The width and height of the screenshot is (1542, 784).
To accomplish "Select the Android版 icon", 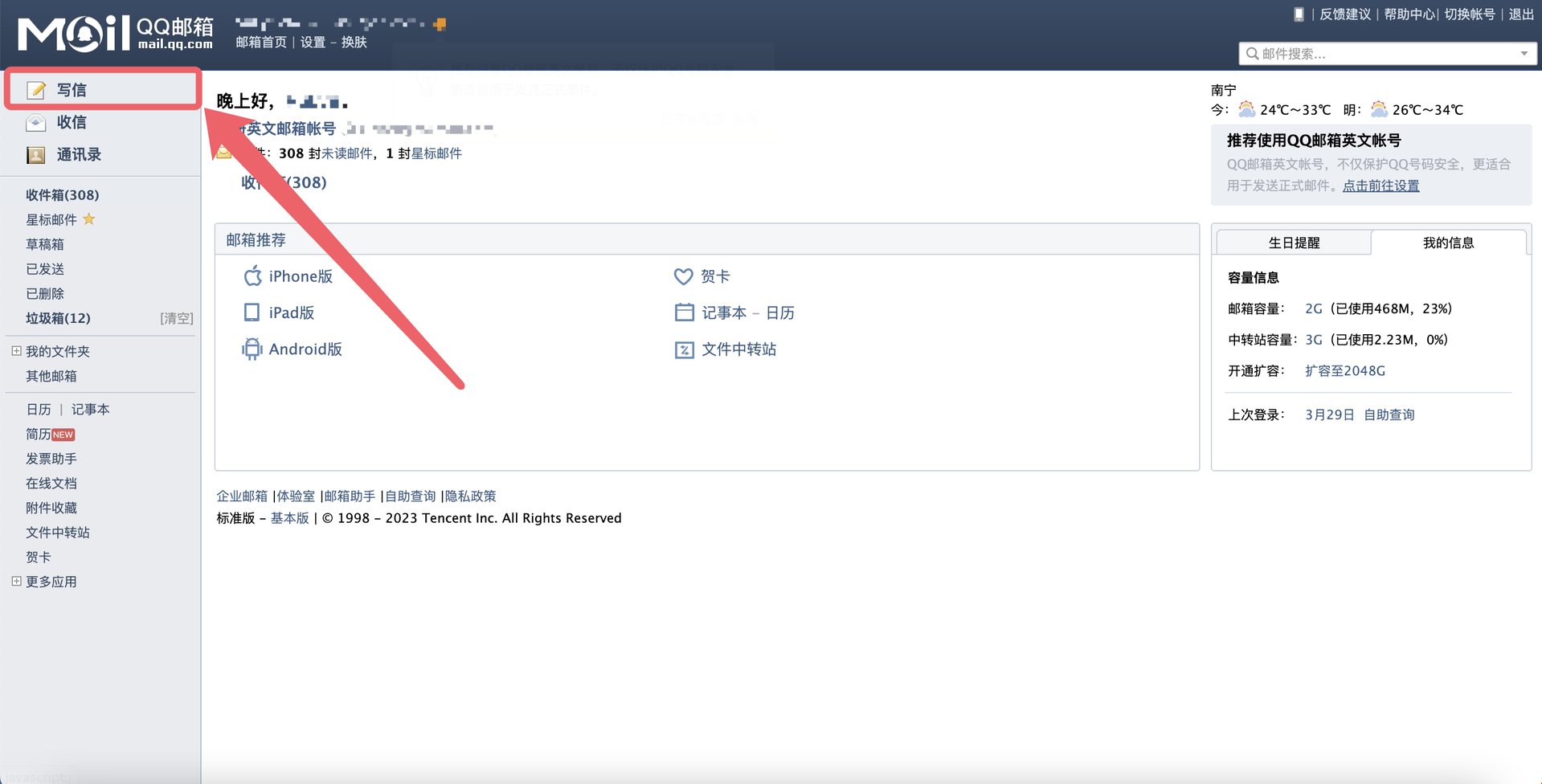I will pos(252,349).
